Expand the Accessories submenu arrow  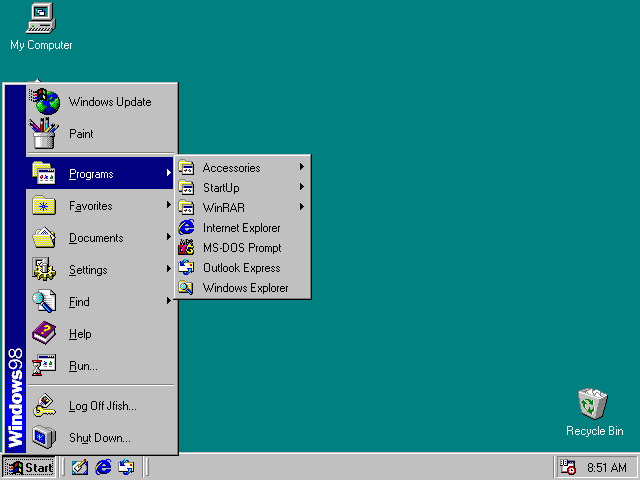pyautogui.click(x=302, y=167)
